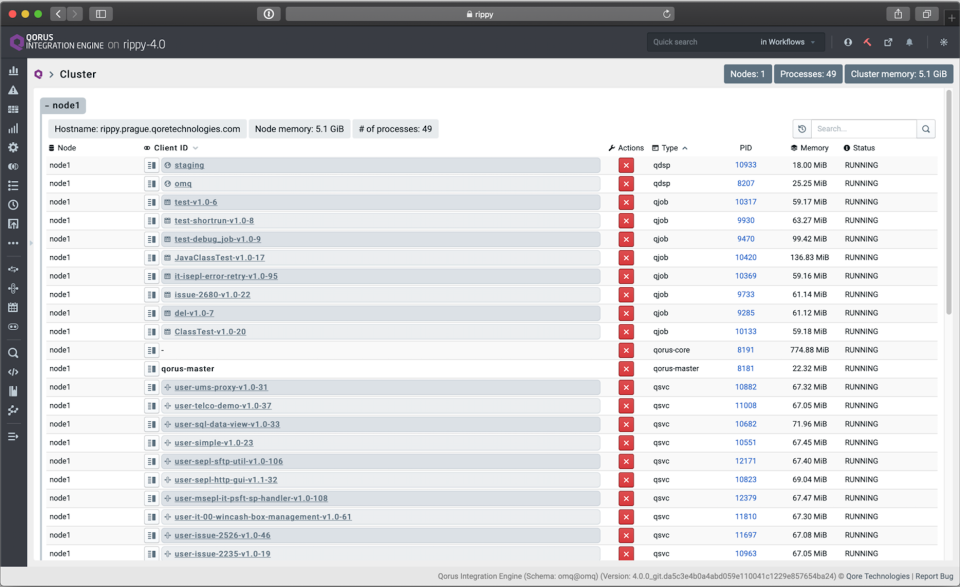Image resolution: width=960 pixels, height=587 pixels.
Task: Open the user-sepl-sftp-util-v1.0-106 service link
Action: (x=228, y=461)
